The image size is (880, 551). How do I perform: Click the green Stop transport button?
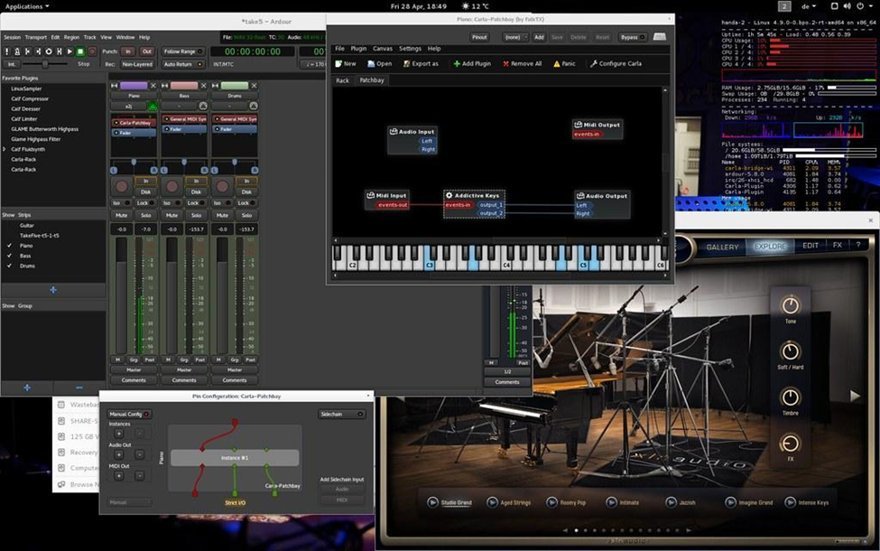[80, 52]
